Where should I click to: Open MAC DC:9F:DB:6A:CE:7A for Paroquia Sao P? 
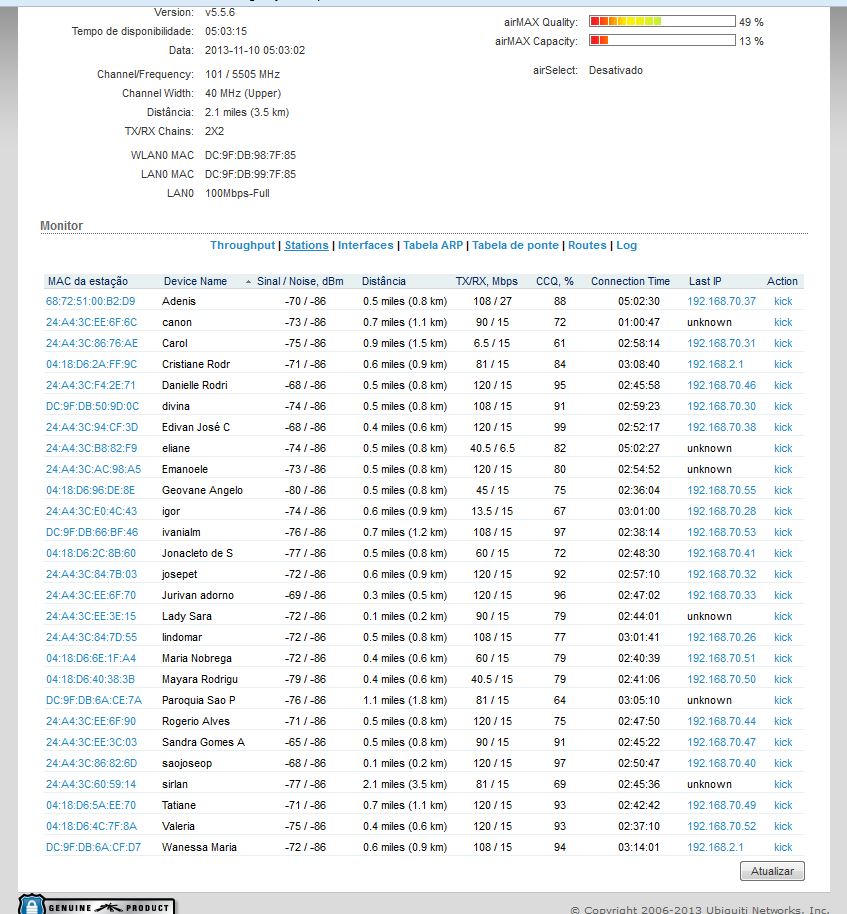coord(94,700)
